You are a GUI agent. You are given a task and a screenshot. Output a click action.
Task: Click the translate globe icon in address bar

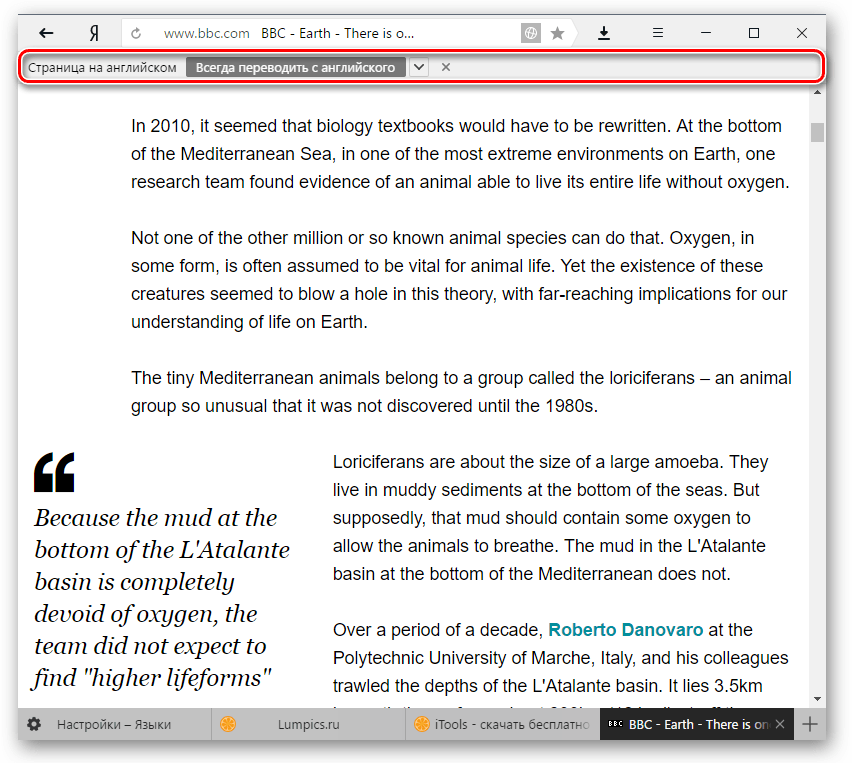[x=530, y=34]
